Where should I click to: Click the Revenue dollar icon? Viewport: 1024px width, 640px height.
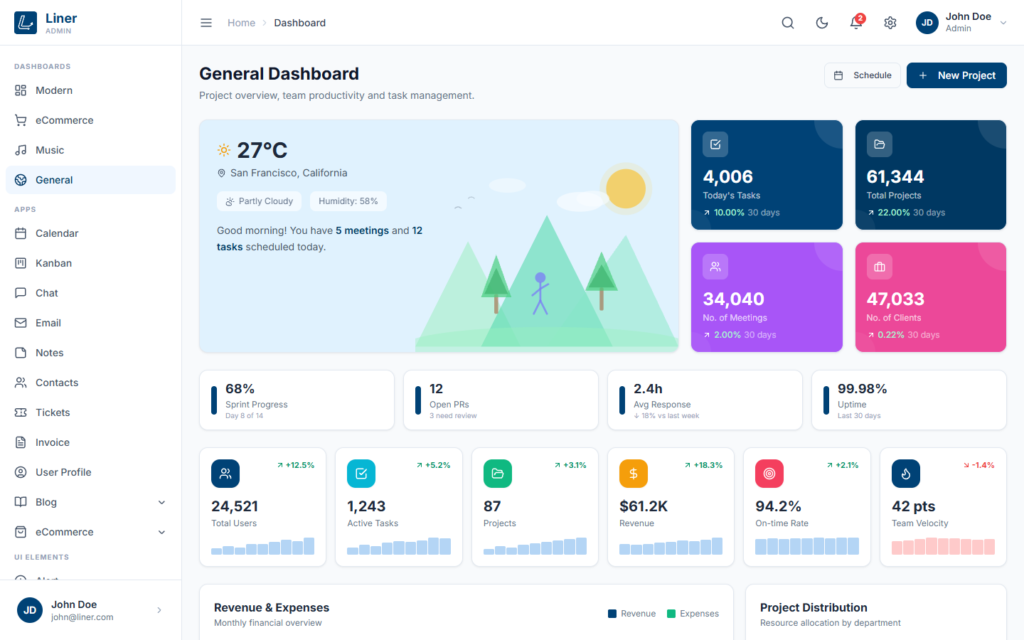point(633,473)
